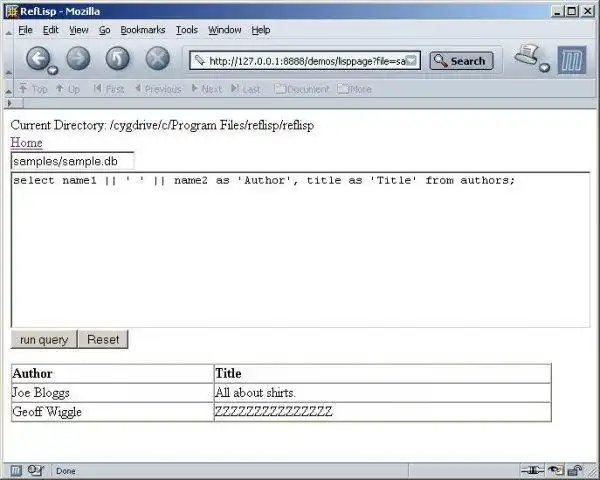Click the Last link toolbar item
This screenshot has width=600, height=480.
(246, 89)
